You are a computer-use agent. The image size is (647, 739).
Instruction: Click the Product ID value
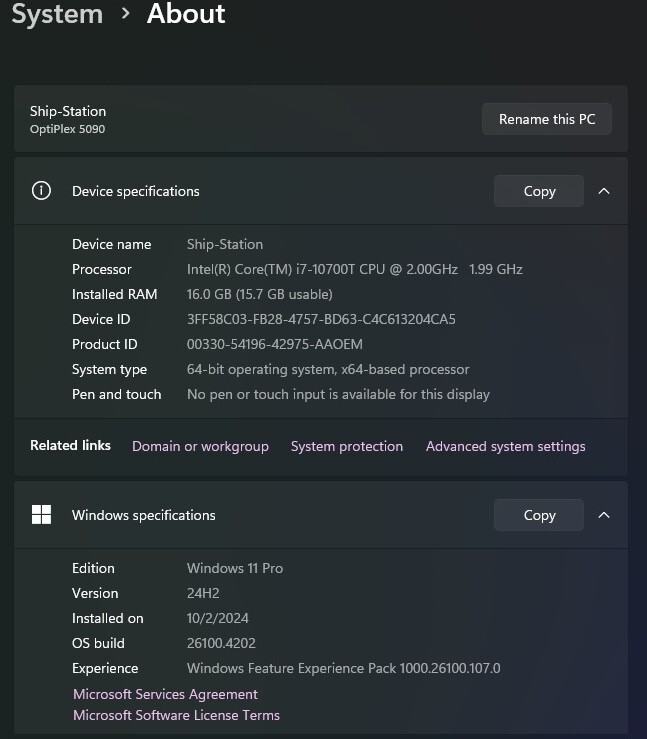tap(275, 344)
